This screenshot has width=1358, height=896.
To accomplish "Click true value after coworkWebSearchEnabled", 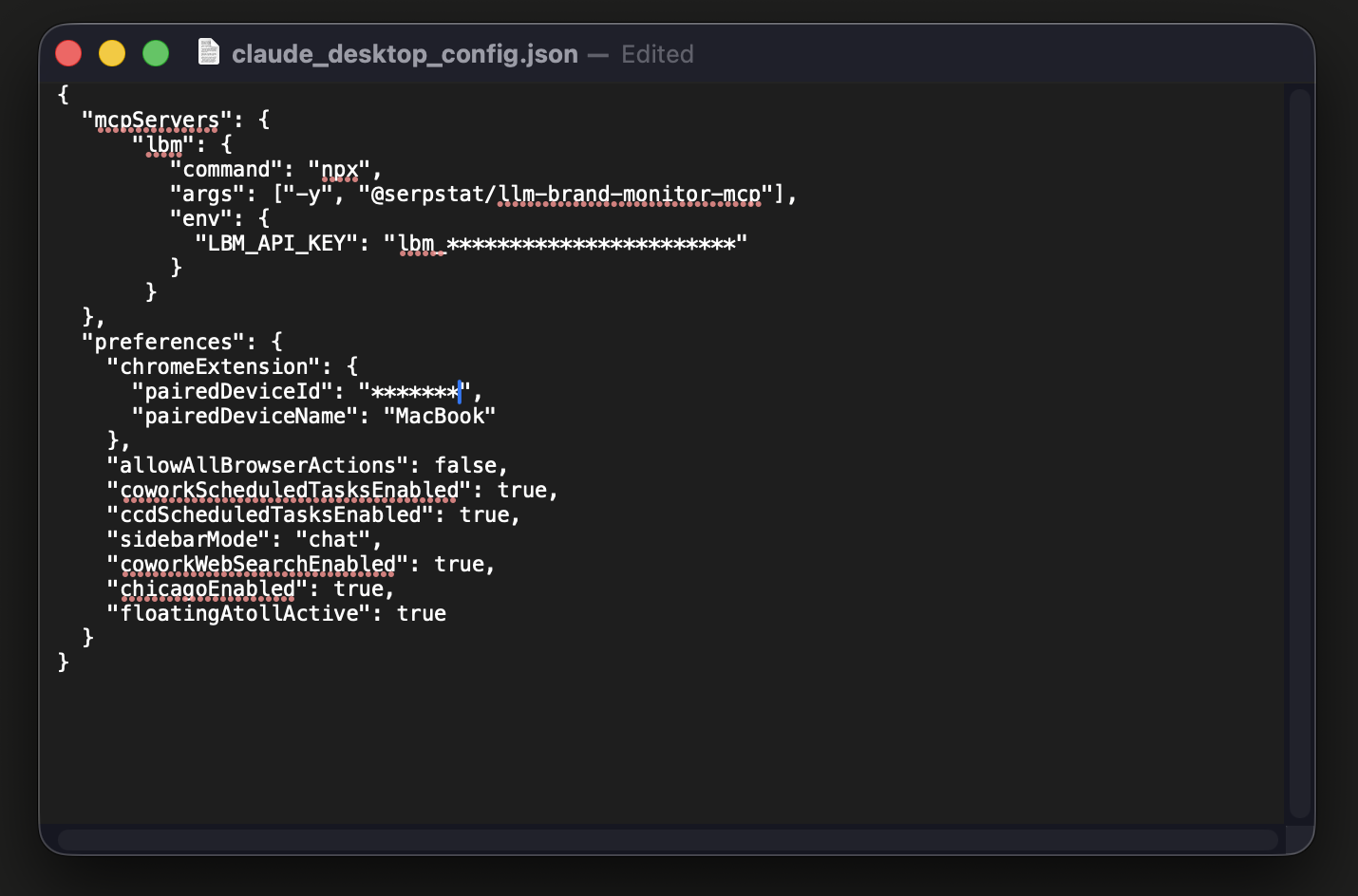I will click(460, 564).
